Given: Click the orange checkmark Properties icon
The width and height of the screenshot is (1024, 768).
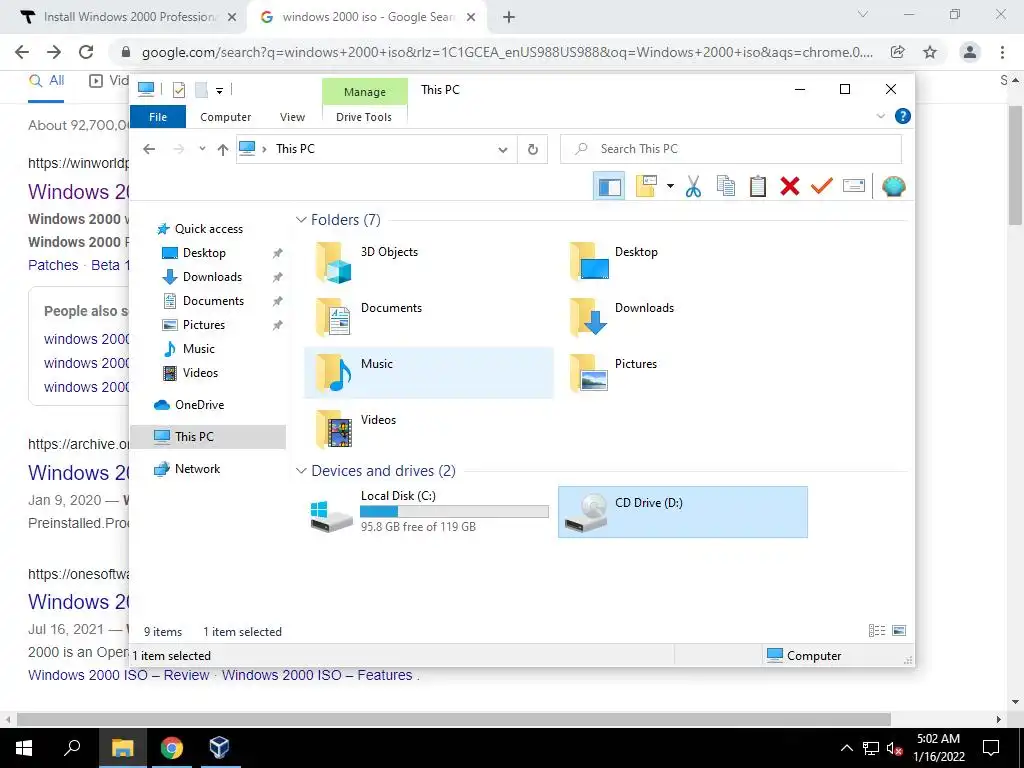Looking at the screenshot, I should coord(822,187).
